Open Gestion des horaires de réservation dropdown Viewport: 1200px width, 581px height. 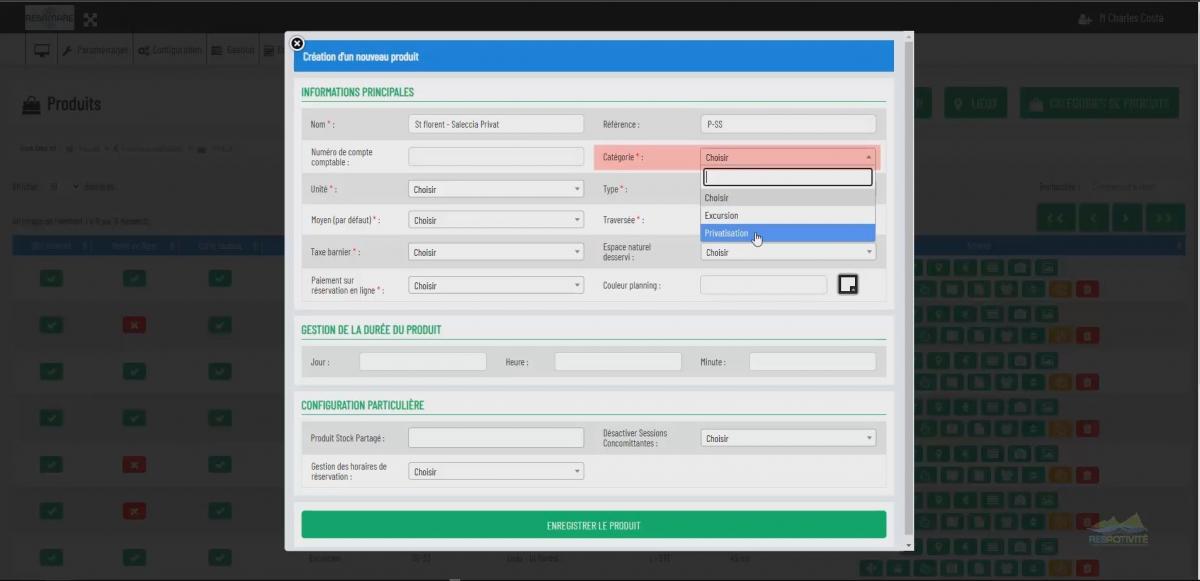coord(496,472)
